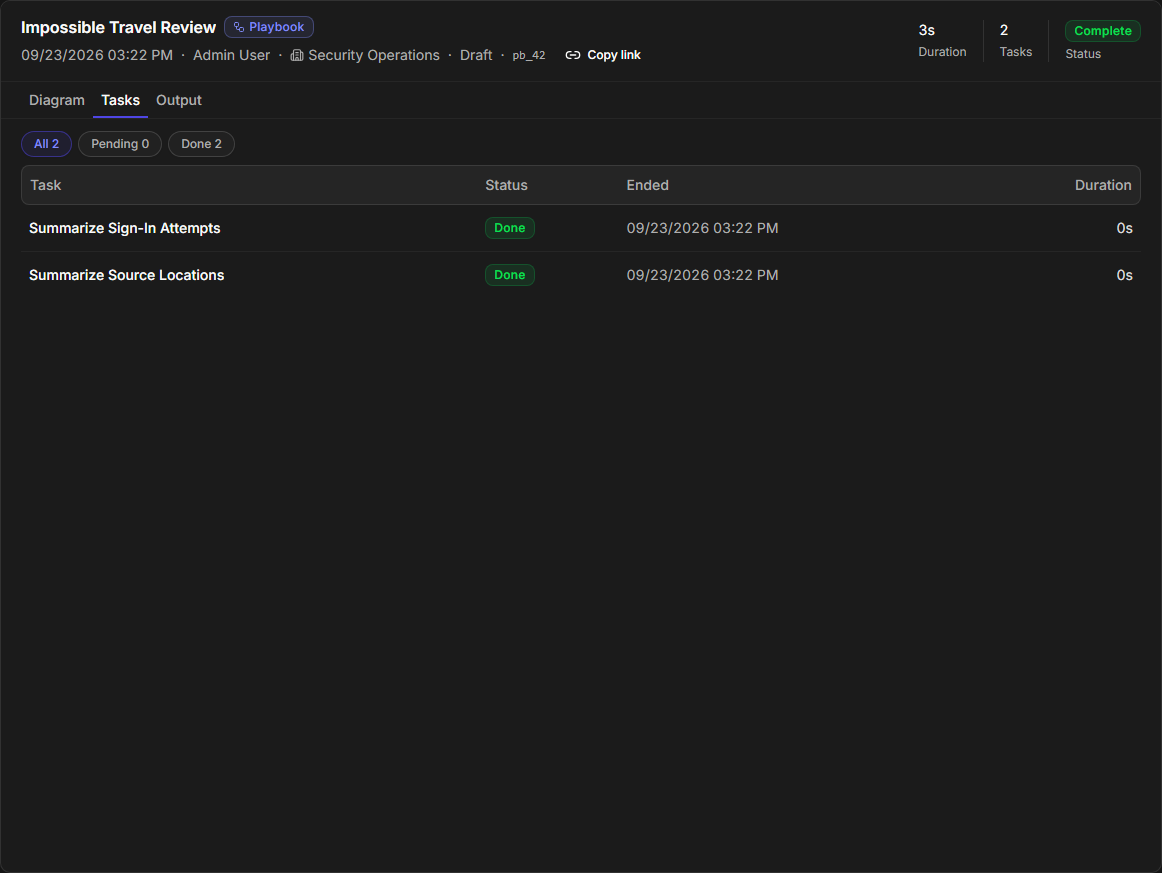The height and width of the screenshot is (873, 1162).
Task: Click the Copy link chain icon
Action: tap(573, 56)
